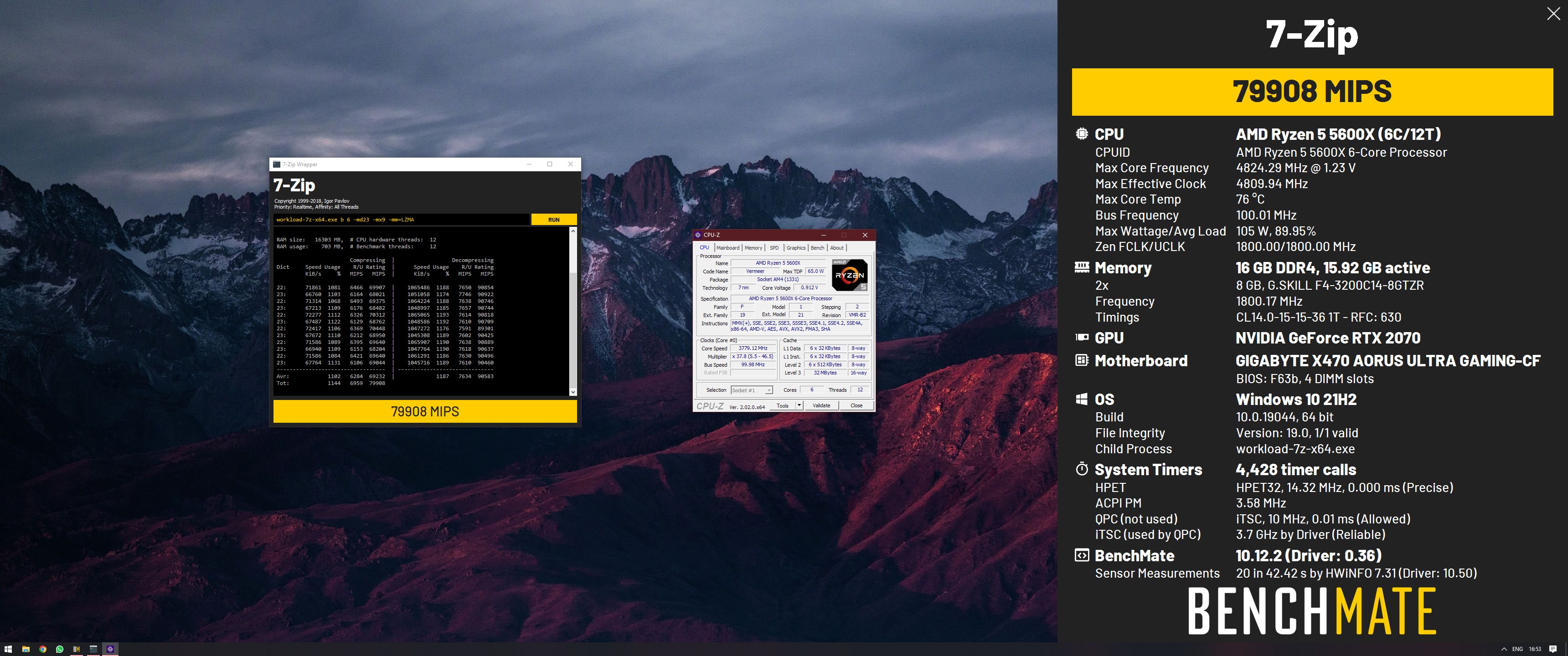
Task: Click the Package value Socket AM4 (1331)
Action: pos(778,279)
